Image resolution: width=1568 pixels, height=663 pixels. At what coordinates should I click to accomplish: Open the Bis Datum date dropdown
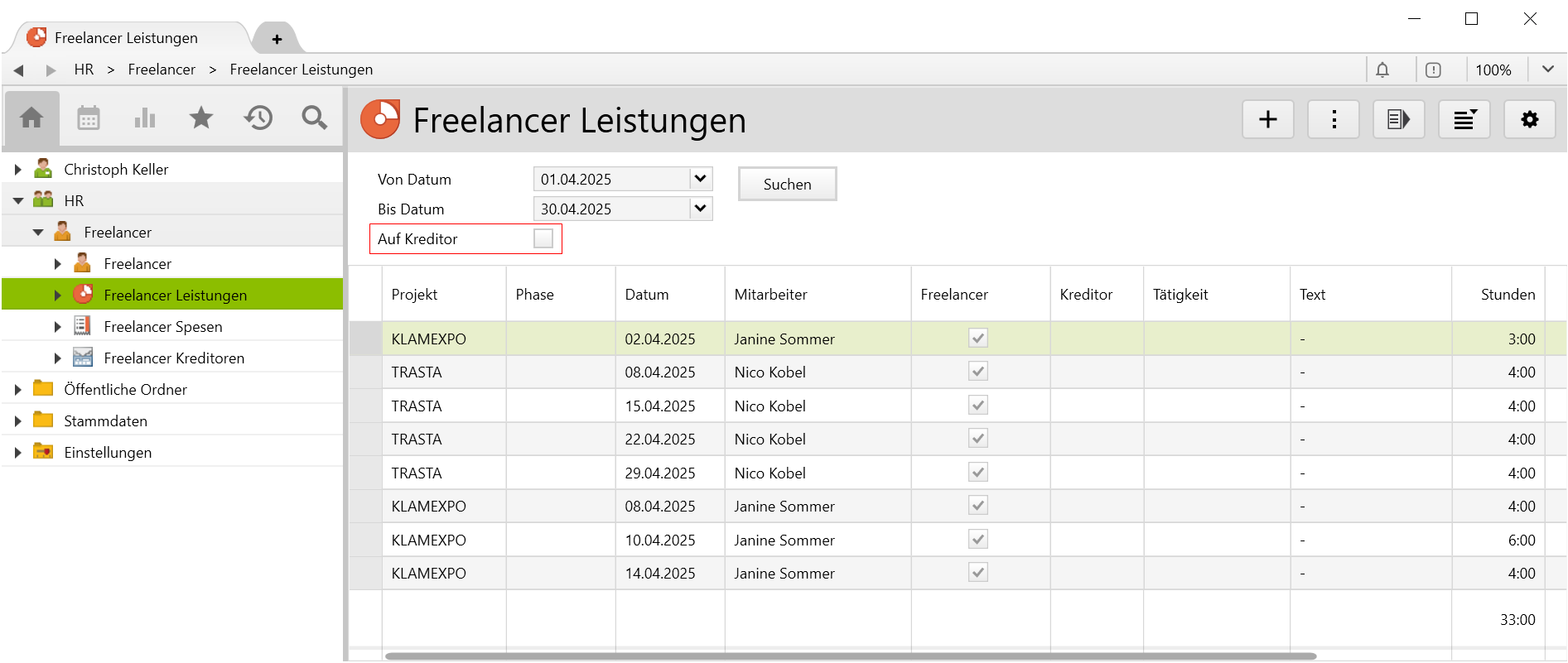pyautogui.click(x=700, y=209)
